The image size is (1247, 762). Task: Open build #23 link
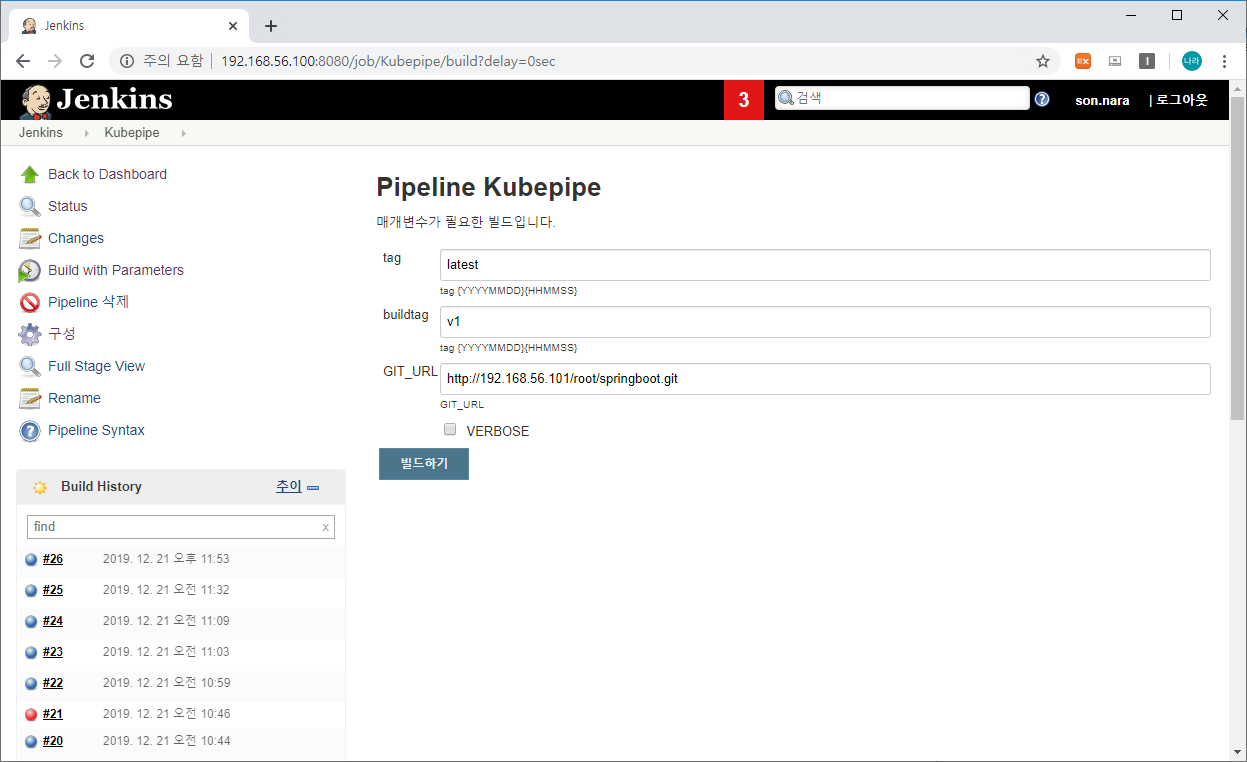tap(53, 652)
